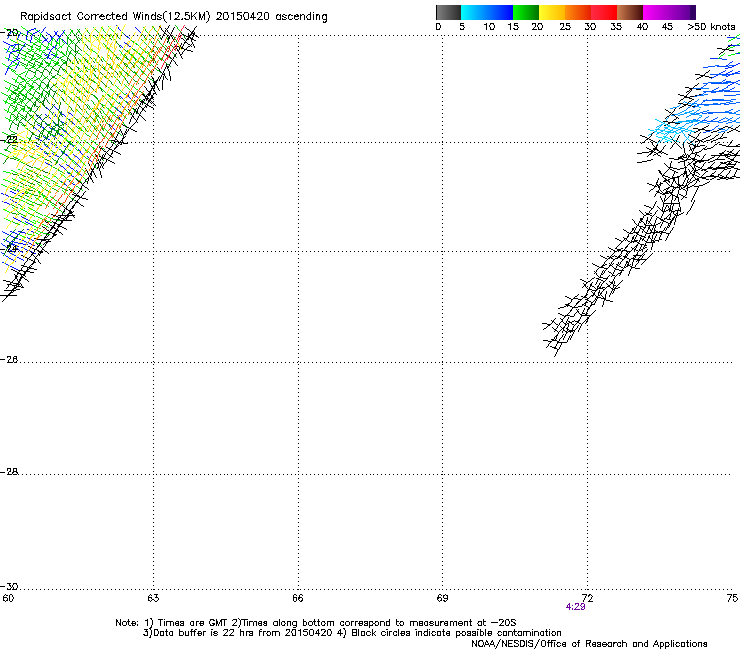Click the '>50 knots' legend label
The image size is (740, 650).
(x=711, y=27)
